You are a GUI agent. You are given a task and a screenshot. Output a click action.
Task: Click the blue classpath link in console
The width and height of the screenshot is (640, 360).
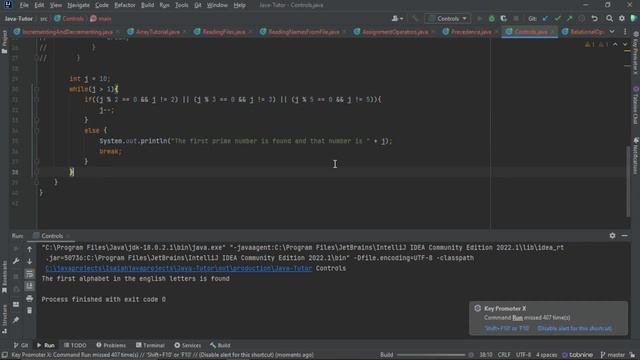click(178, 268)
